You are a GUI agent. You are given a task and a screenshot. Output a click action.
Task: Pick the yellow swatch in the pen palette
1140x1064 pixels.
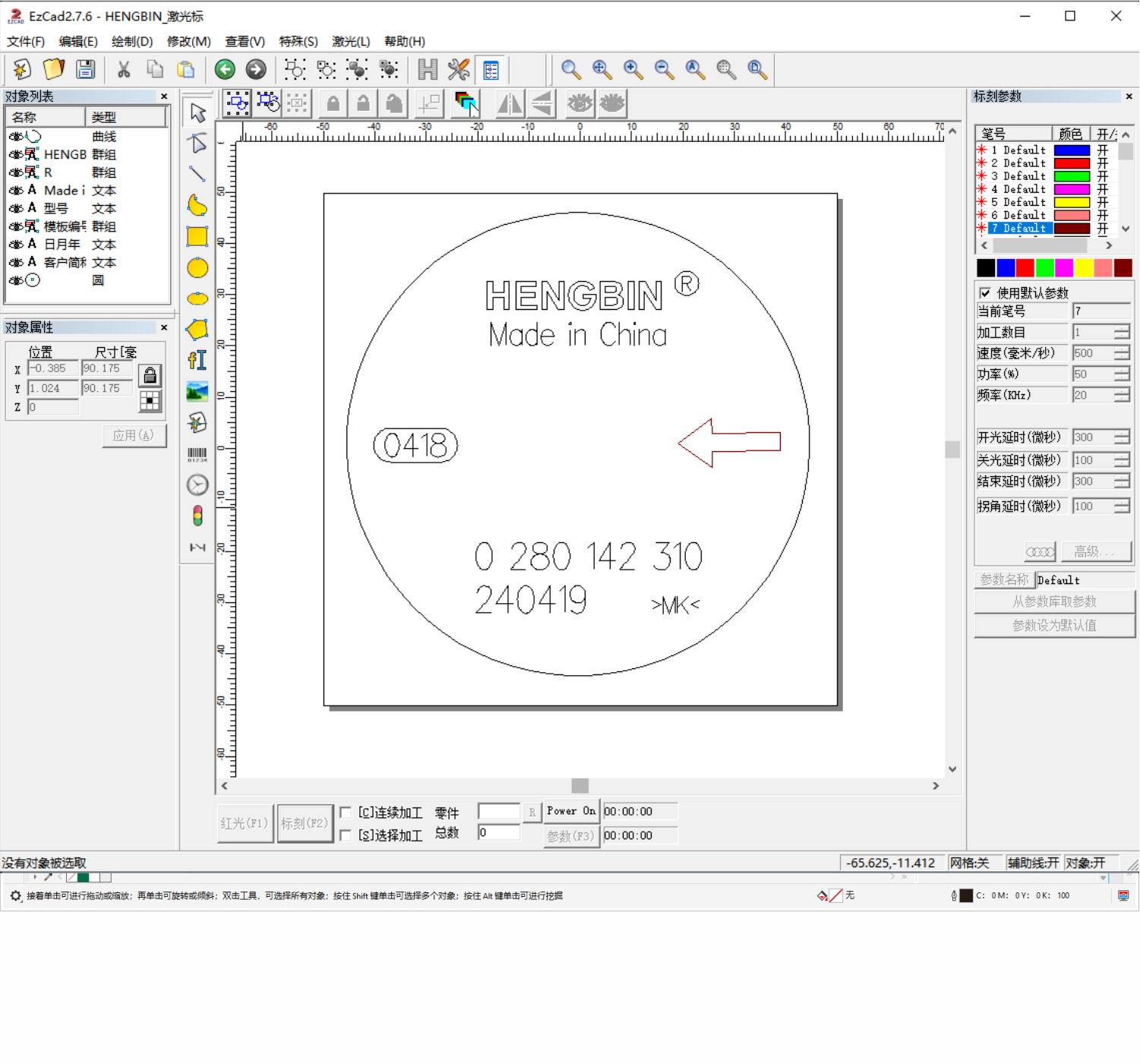click(1084, 267)
